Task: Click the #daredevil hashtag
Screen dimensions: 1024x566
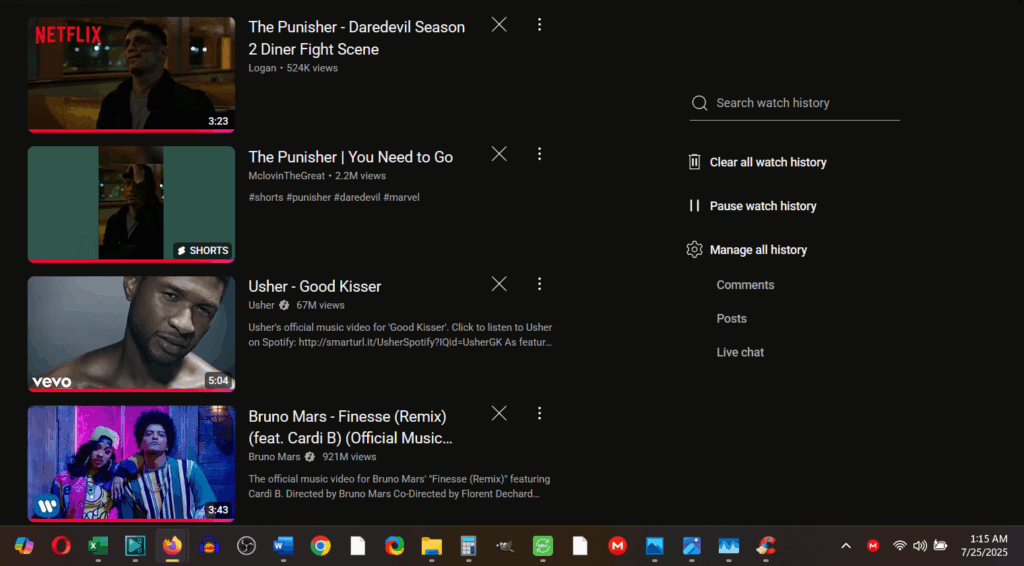Action: point(357,197)
